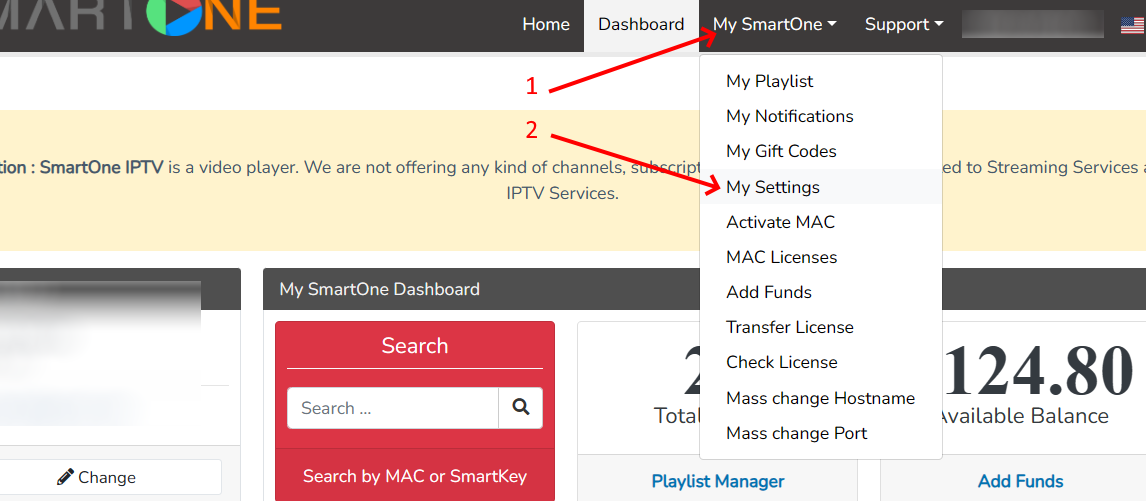Select the Dashboard tab
The height and width of the screenshot is (501, 1146).
click(641, 24)
